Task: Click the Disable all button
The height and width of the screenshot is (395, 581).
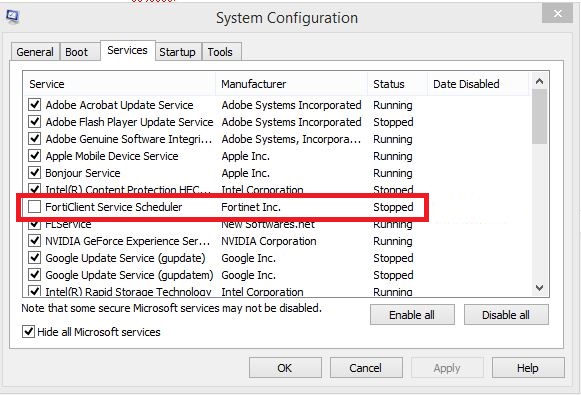Action: tap(506, 315)
